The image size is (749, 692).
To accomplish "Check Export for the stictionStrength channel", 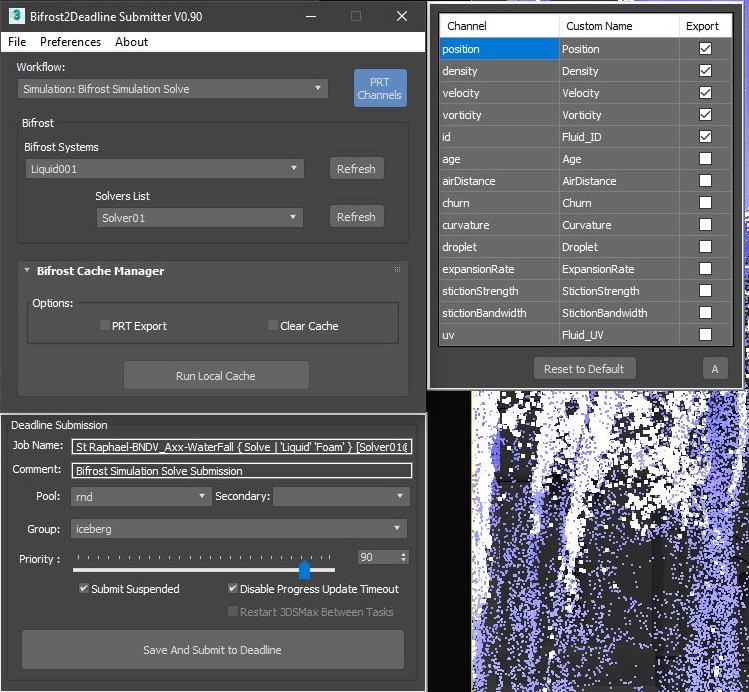I will point(705,290).
